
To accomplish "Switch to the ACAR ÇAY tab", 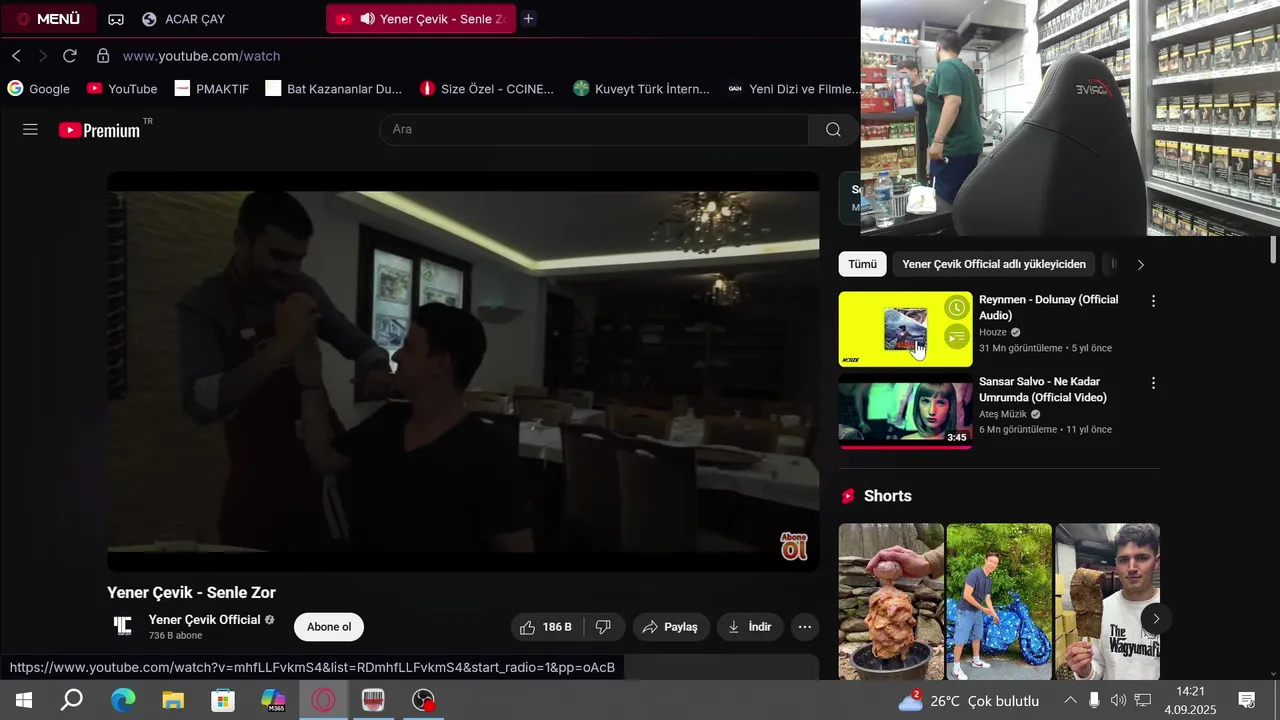I will pyautogui.click(x=184, y=19).
